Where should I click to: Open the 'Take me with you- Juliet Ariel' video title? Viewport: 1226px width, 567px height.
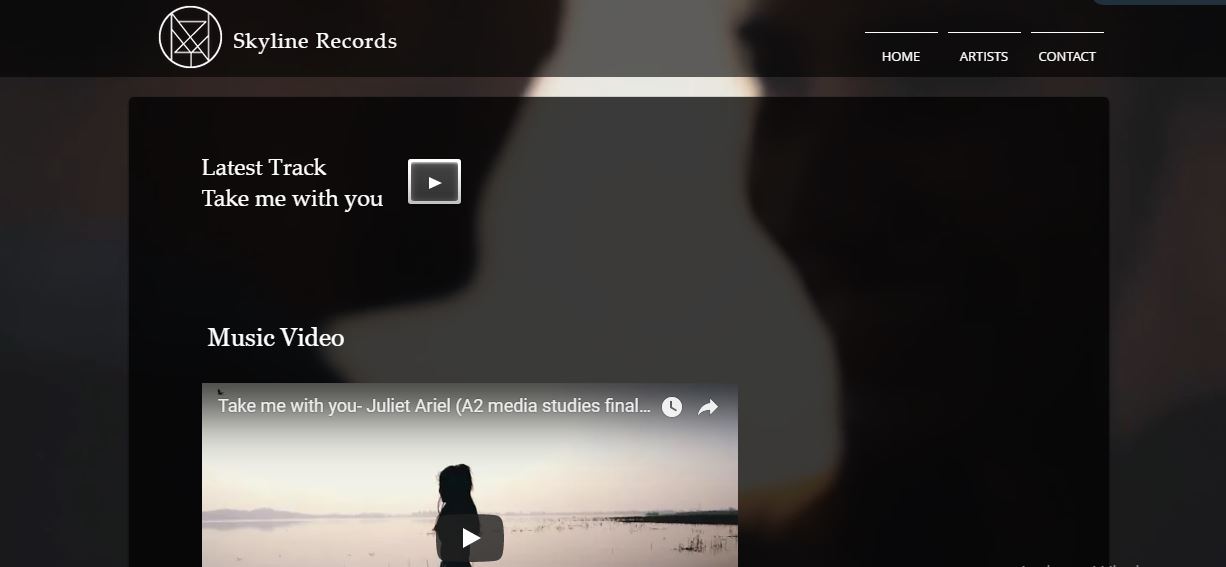click(434, 406)
